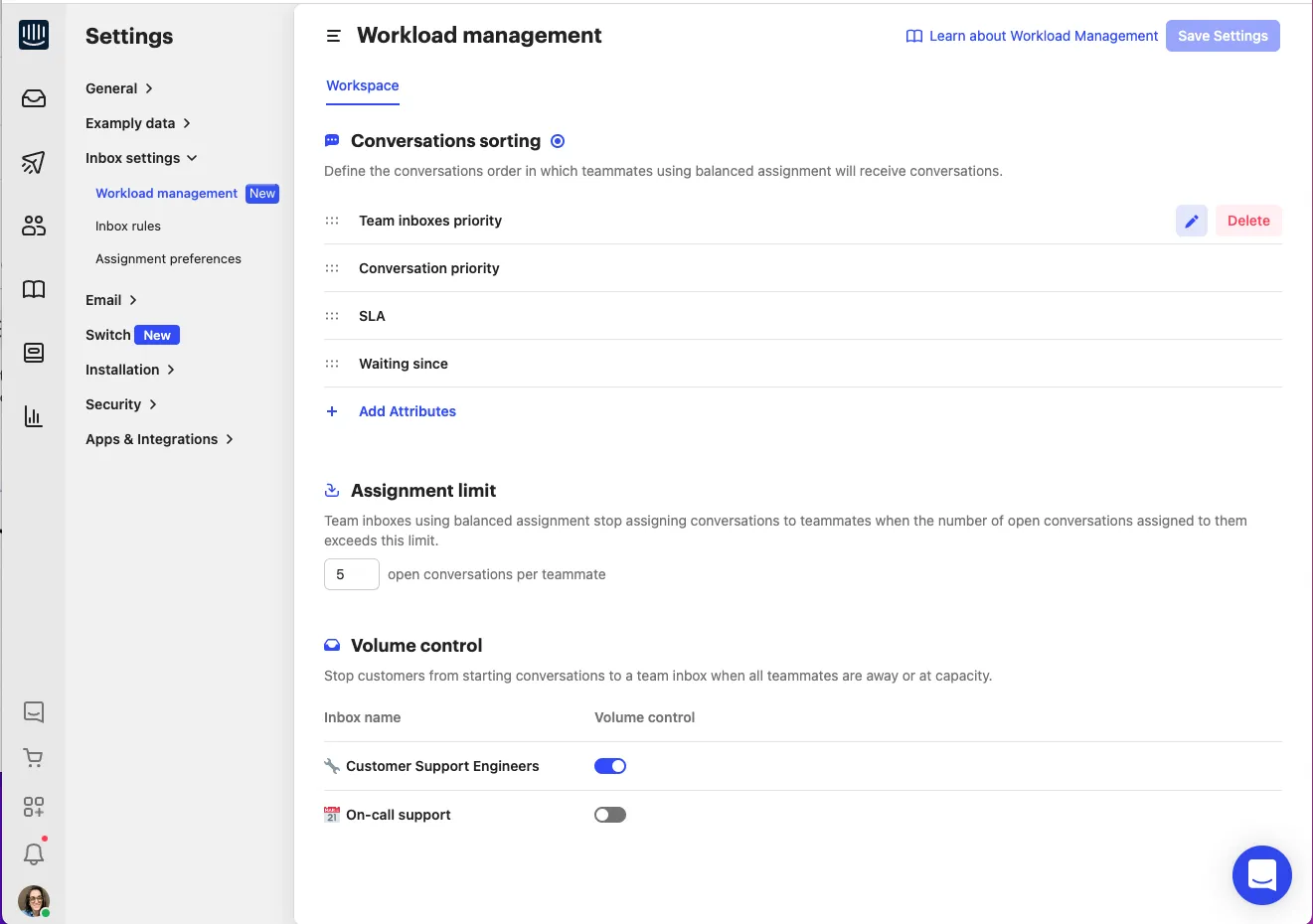The width and height of the screenshot is (1313, 924).
Task: Open Assignment preferences
Action: pyautogui.click(x=168, y=259)
